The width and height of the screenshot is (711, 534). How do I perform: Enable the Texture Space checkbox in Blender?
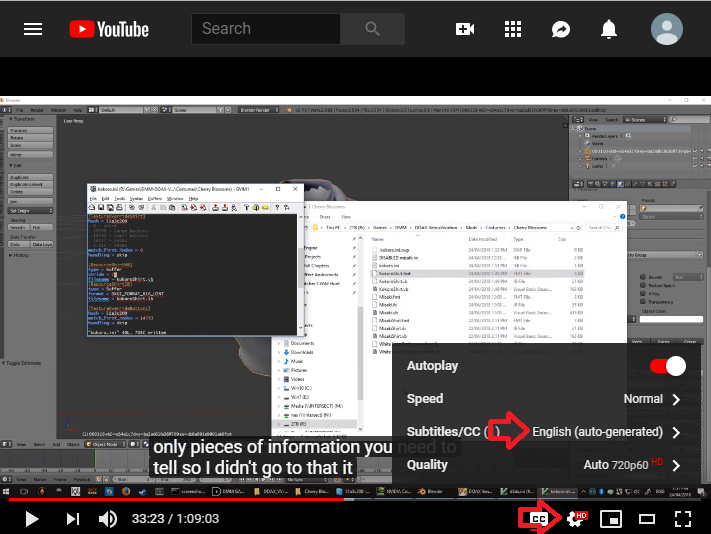pyautogui.click(x=643, y=285)
